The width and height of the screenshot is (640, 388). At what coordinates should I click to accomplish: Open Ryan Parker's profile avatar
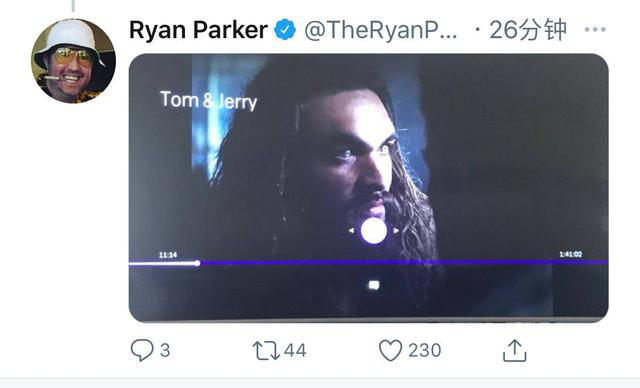73,61
